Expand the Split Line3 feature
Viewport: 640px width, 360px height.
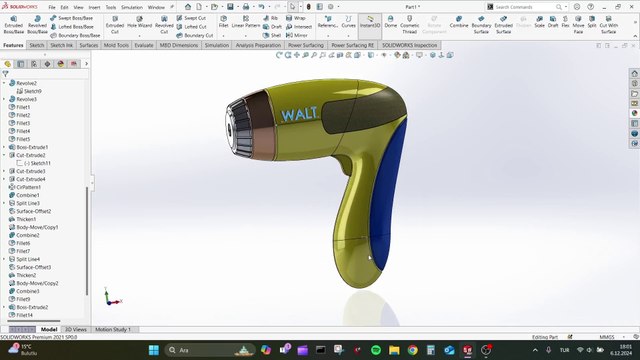pos(4,203)
